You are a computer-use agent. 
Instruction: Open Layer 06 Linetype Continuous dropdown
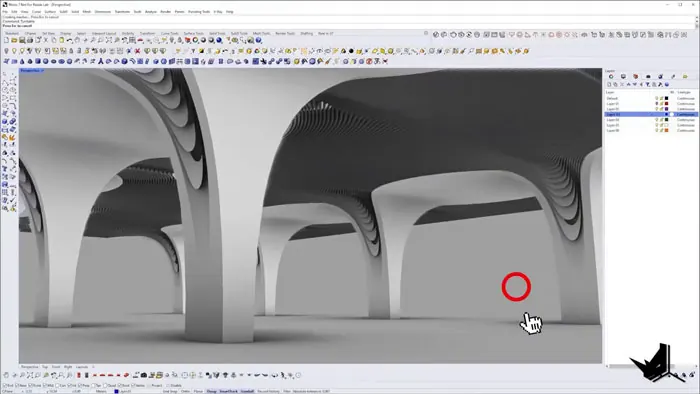[686, 130]
